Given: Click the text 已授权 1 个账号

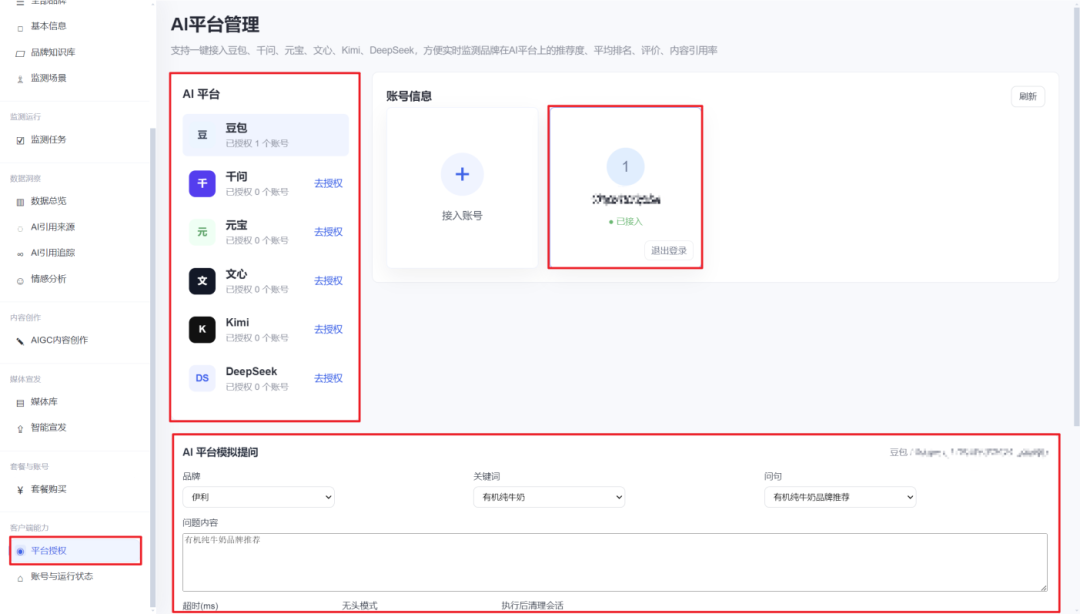Looking at the screenshot, I should 257,143.
